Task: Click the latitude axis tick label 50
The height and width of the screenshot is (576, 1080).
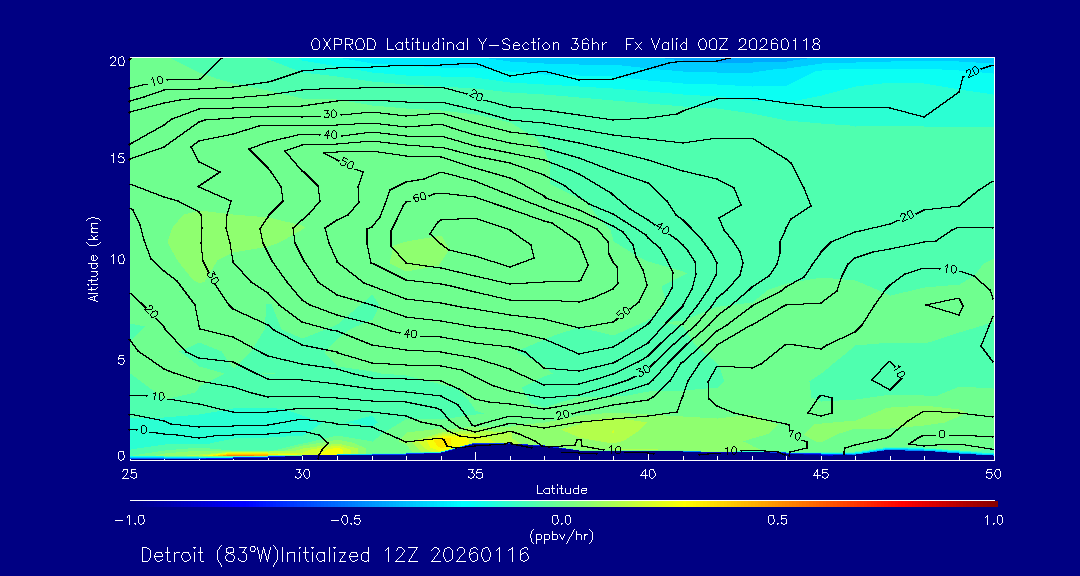Action: click(994, 474)
